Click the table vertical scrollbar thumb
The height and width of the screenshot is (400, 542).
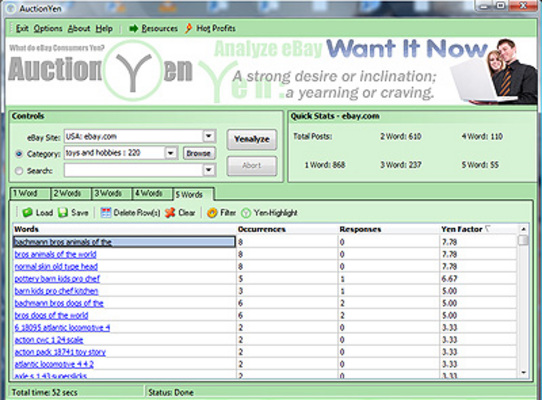[x=523, y=240]
